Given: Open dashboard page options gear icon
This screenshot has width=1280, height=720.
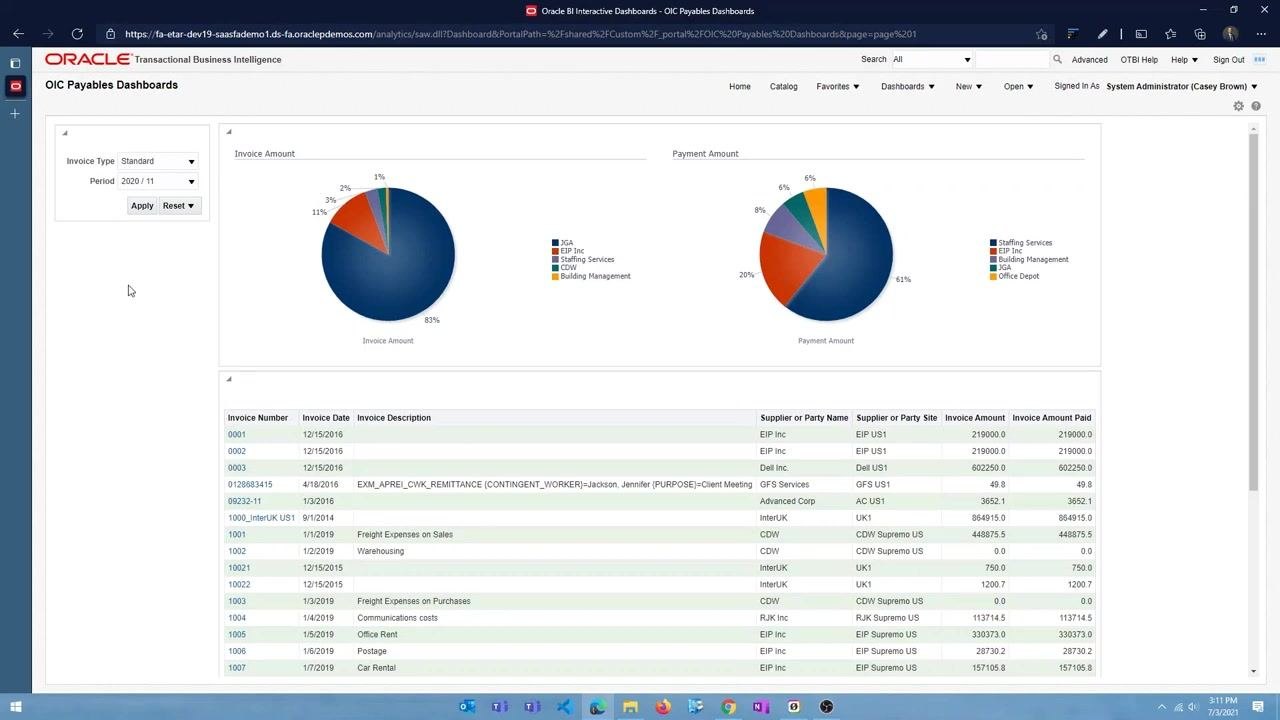Looking at the screenshot, I should pos(1238,106).
